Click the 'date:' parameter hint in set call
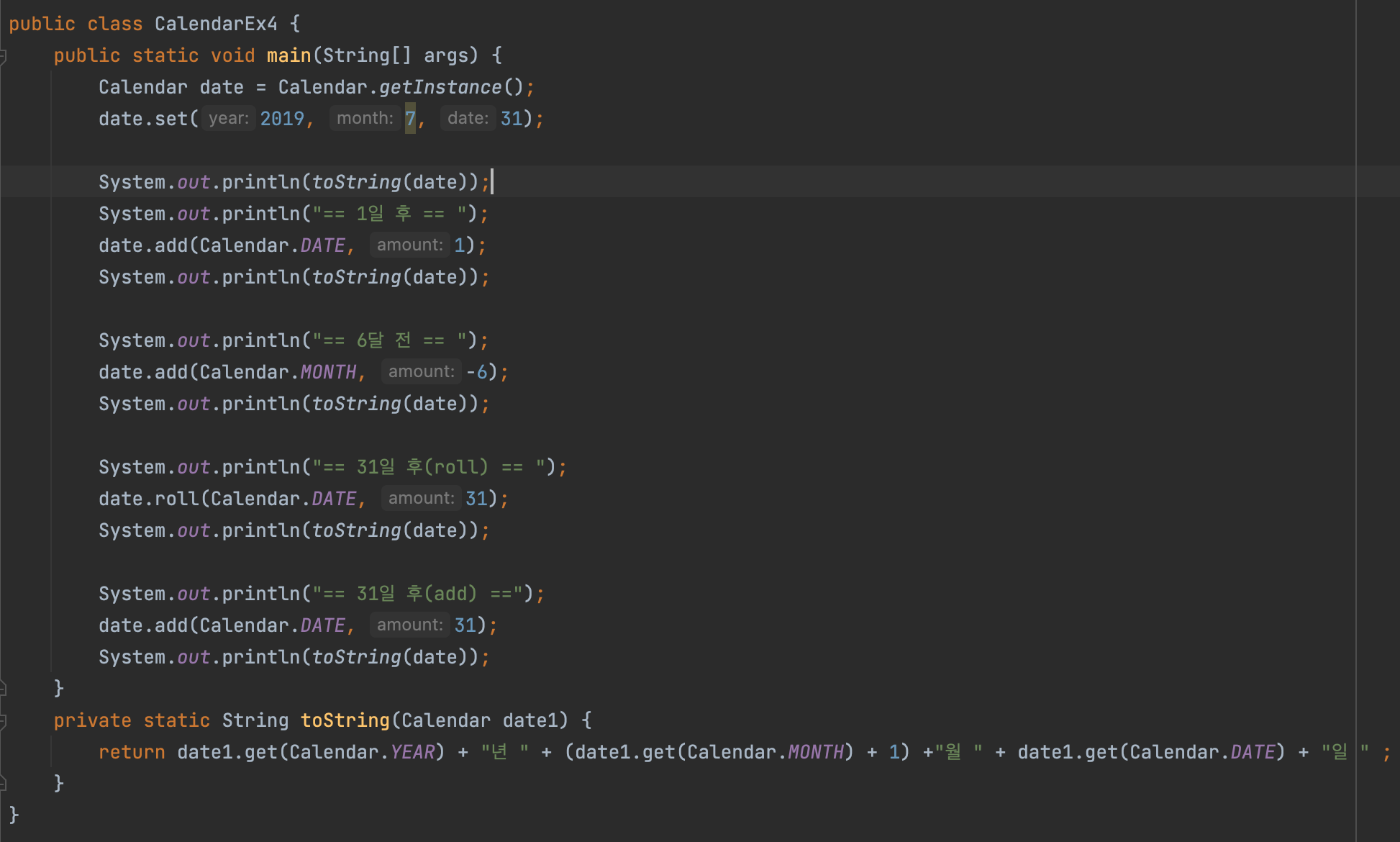This screenshot has width=1400, height=842. click(x=467, y=118)
